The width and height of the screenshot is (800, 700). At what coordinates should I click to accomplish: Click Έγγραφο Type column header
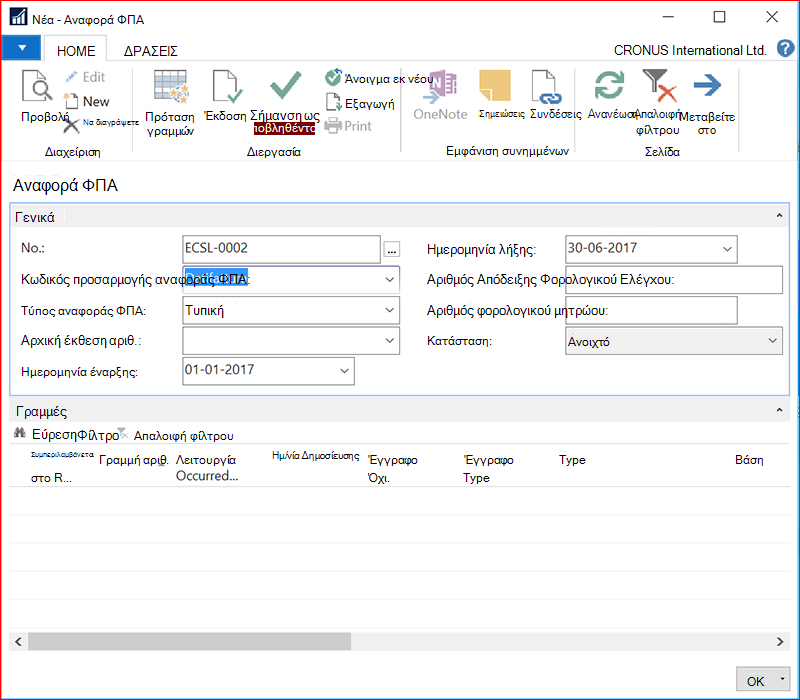[488, 468]
